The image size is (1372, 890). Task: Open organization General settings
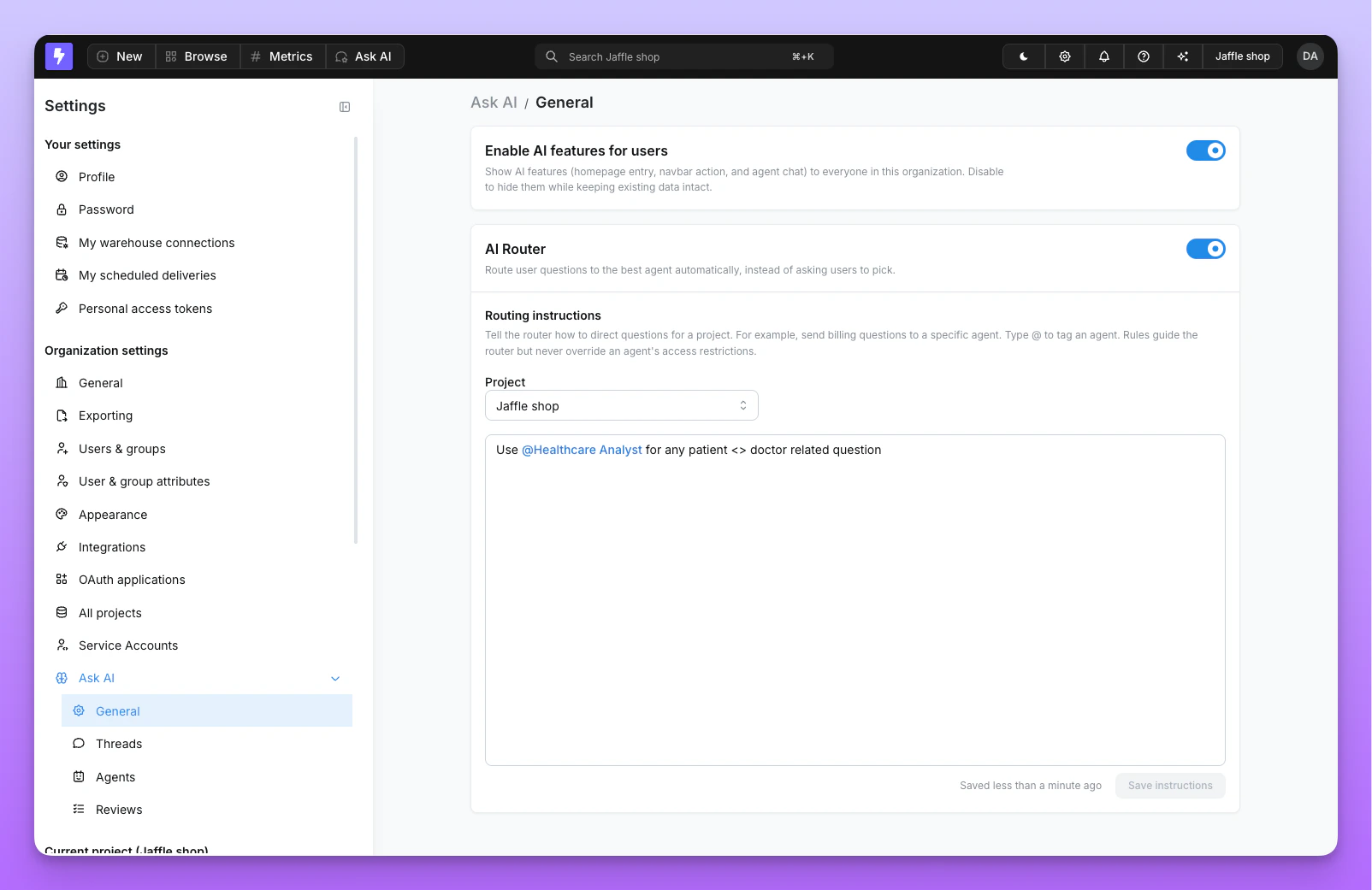pos(198,383)
